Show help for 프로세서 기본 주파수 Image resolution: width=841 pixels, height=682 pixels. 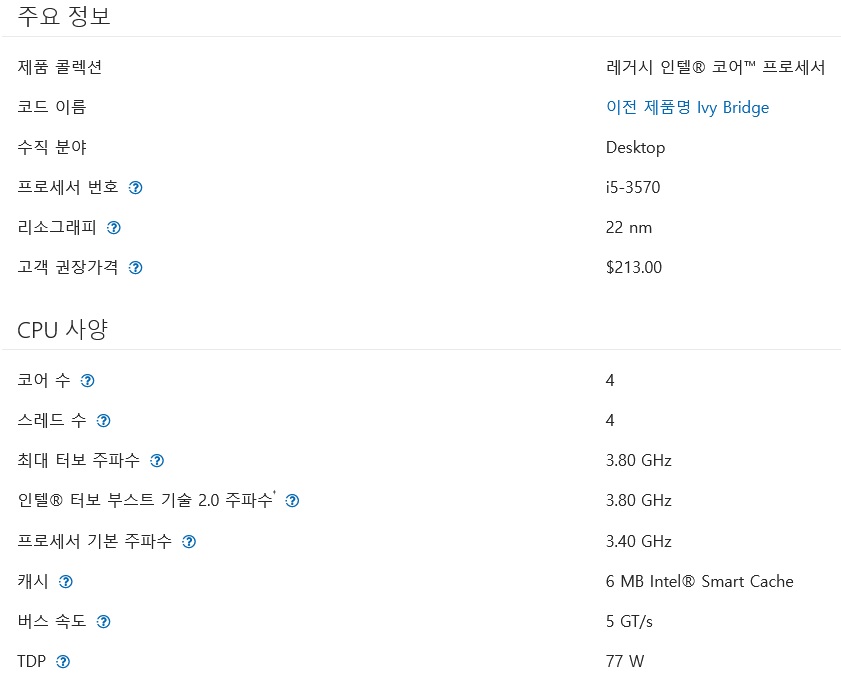tap(189, 542)
